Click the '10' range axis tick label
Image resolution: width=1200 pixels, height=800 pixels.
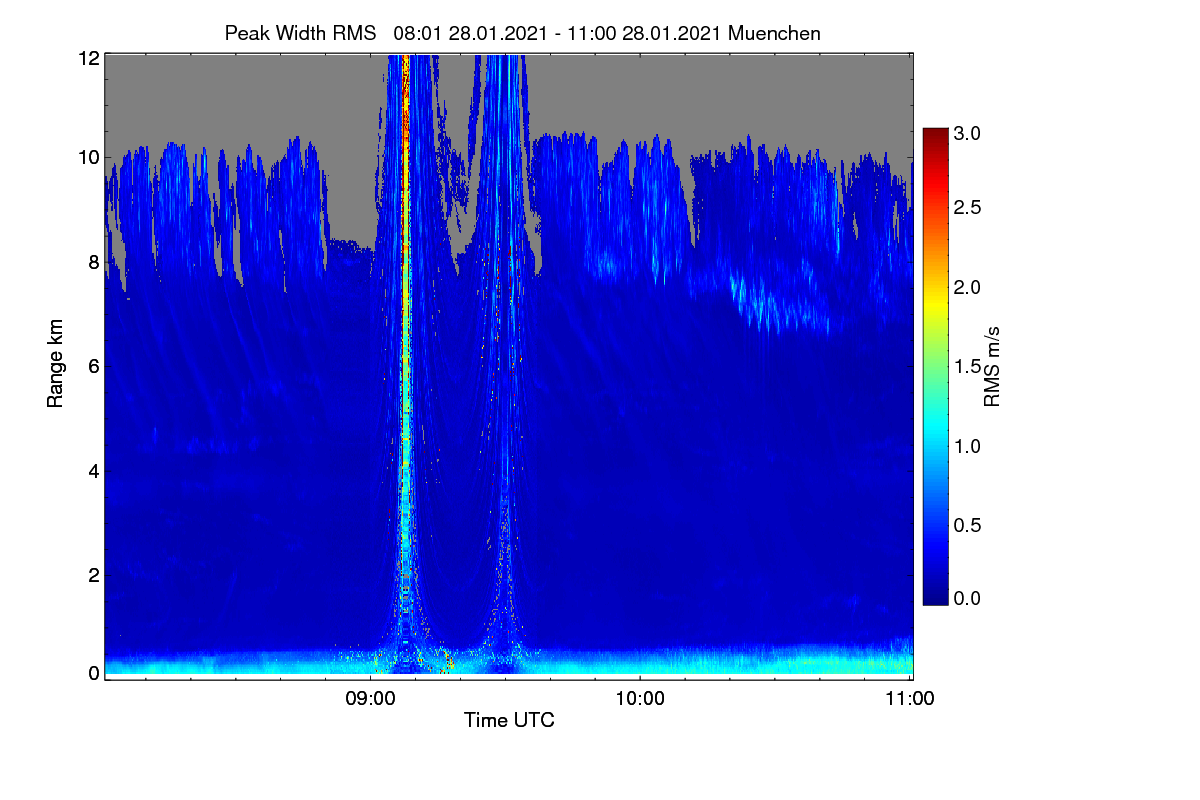(x=88, y=158)
